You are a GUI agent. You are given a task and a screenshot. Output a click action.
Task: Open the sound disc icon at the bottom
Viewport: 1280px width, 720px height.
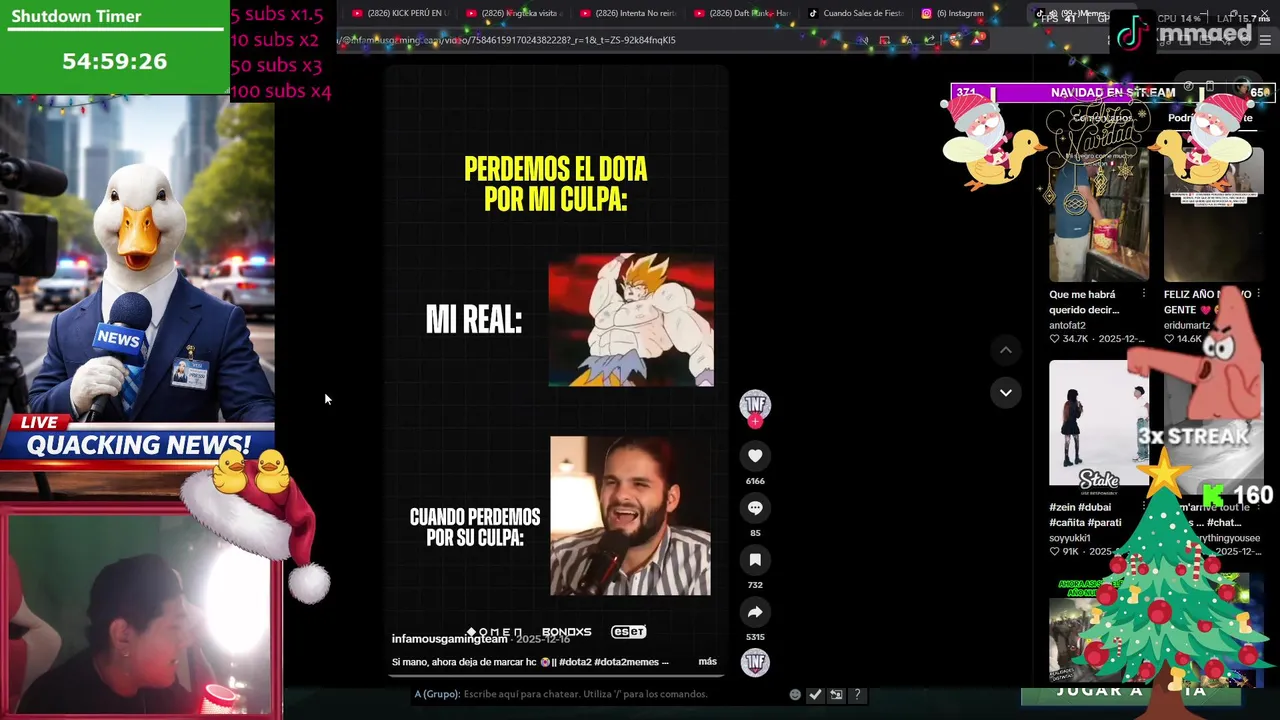755,662
